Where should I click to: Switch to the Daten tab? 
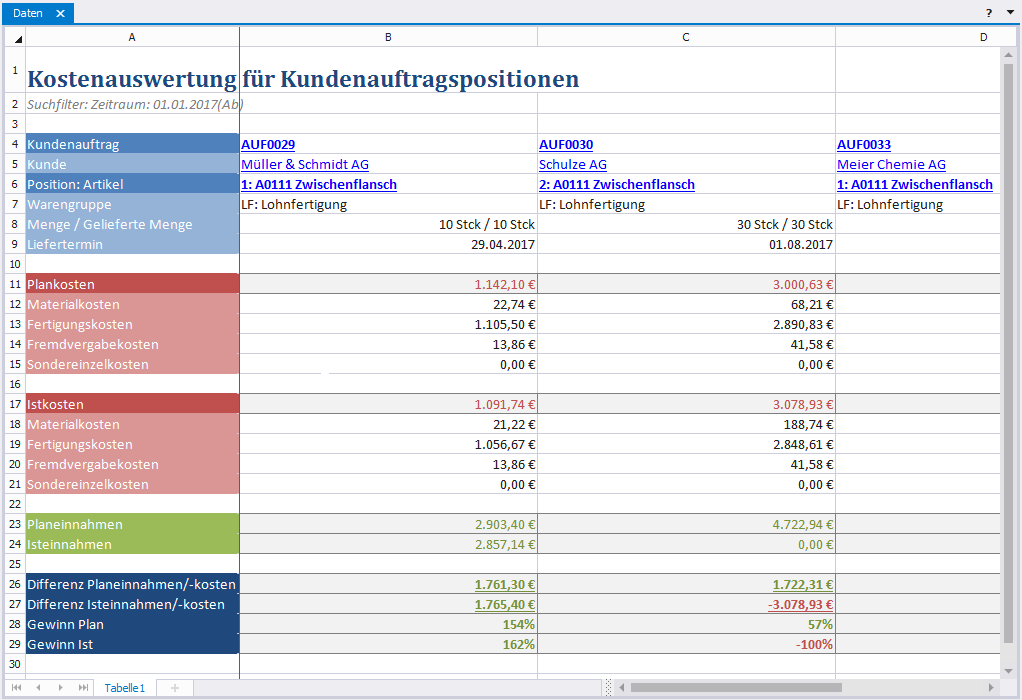tap(28, 13)
